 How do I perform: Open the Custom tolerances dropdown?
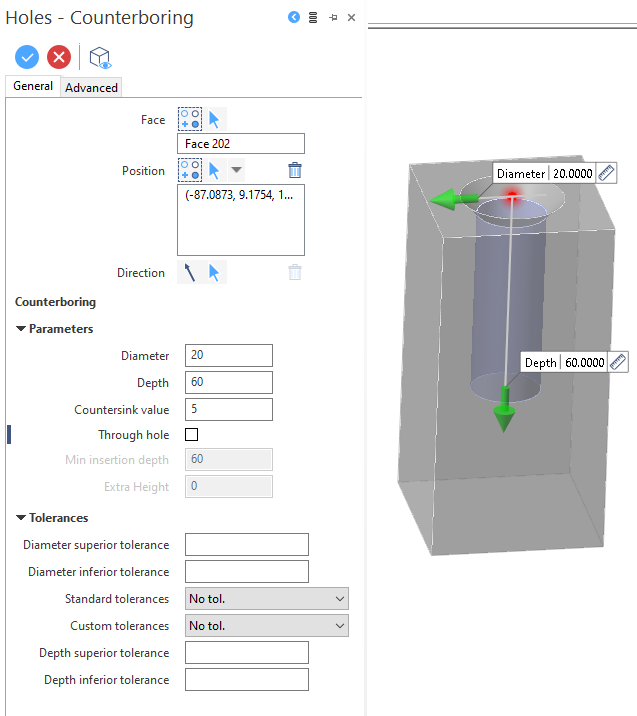pos(267,626)
